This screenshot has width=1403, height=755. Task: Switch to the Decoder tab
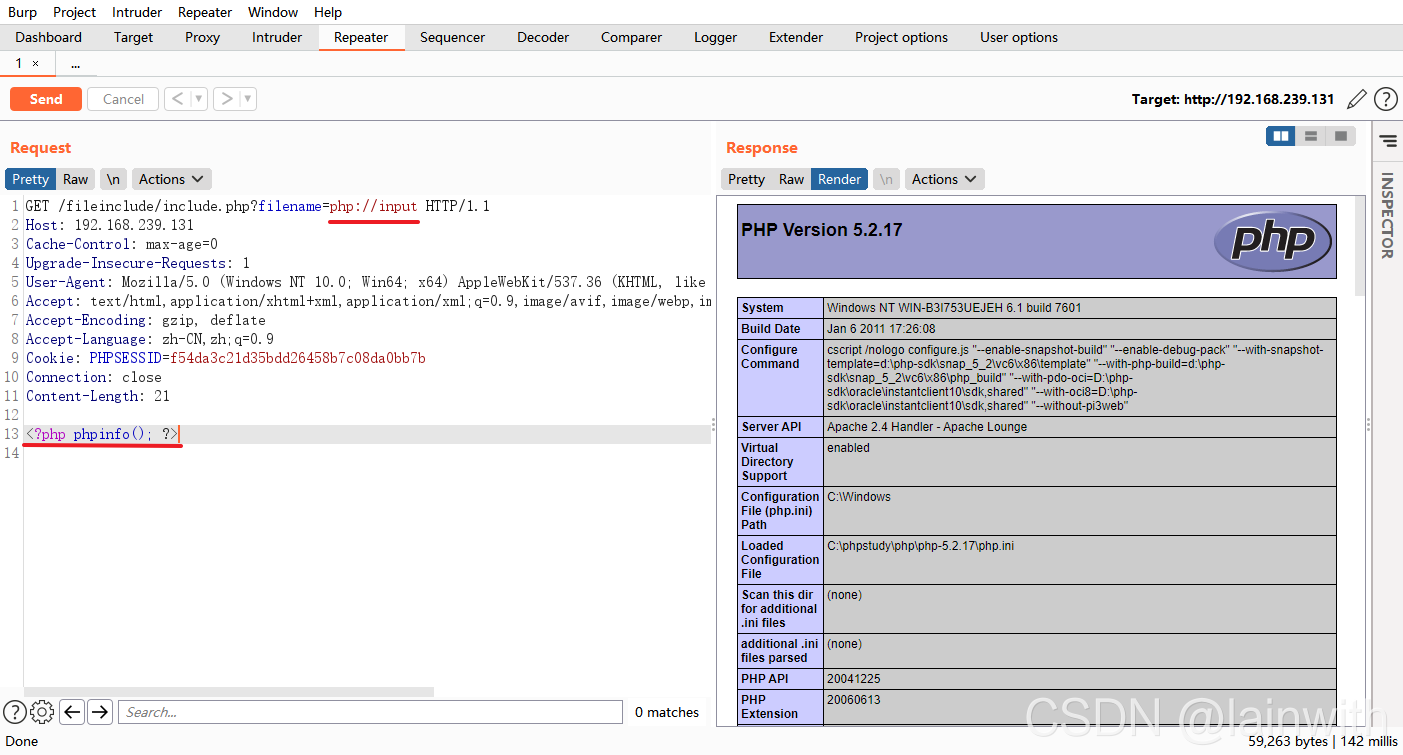click(543, 37)
